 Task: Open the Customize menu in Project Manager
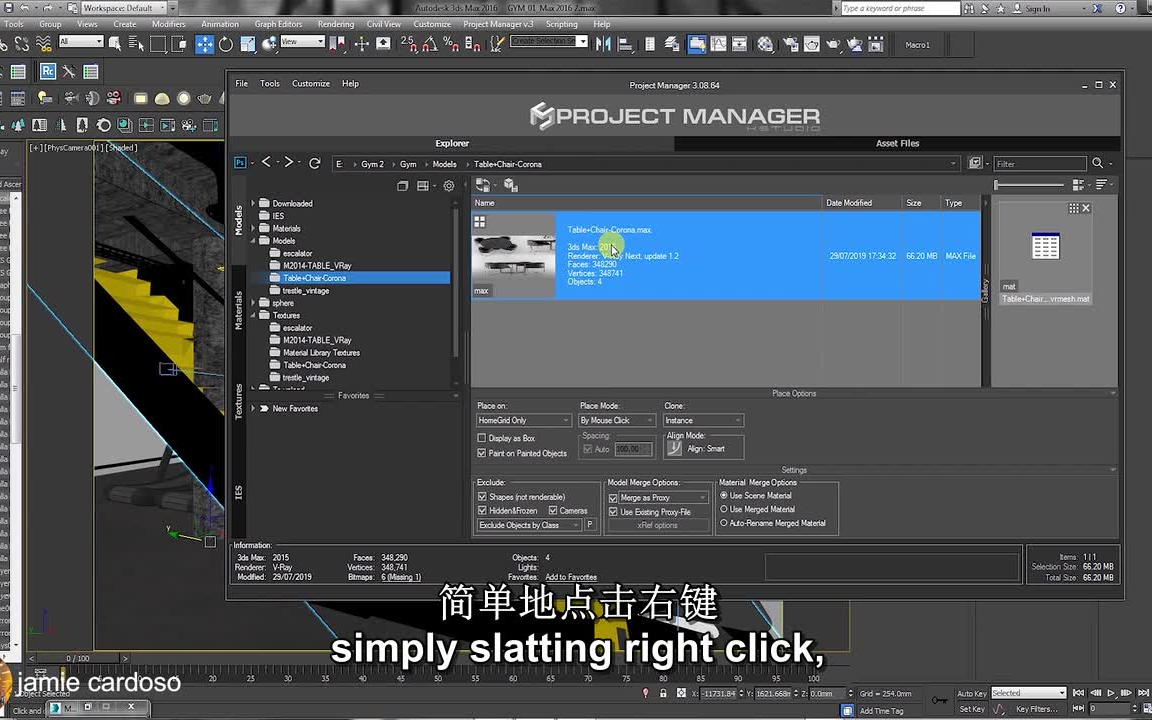coord(310,83)
